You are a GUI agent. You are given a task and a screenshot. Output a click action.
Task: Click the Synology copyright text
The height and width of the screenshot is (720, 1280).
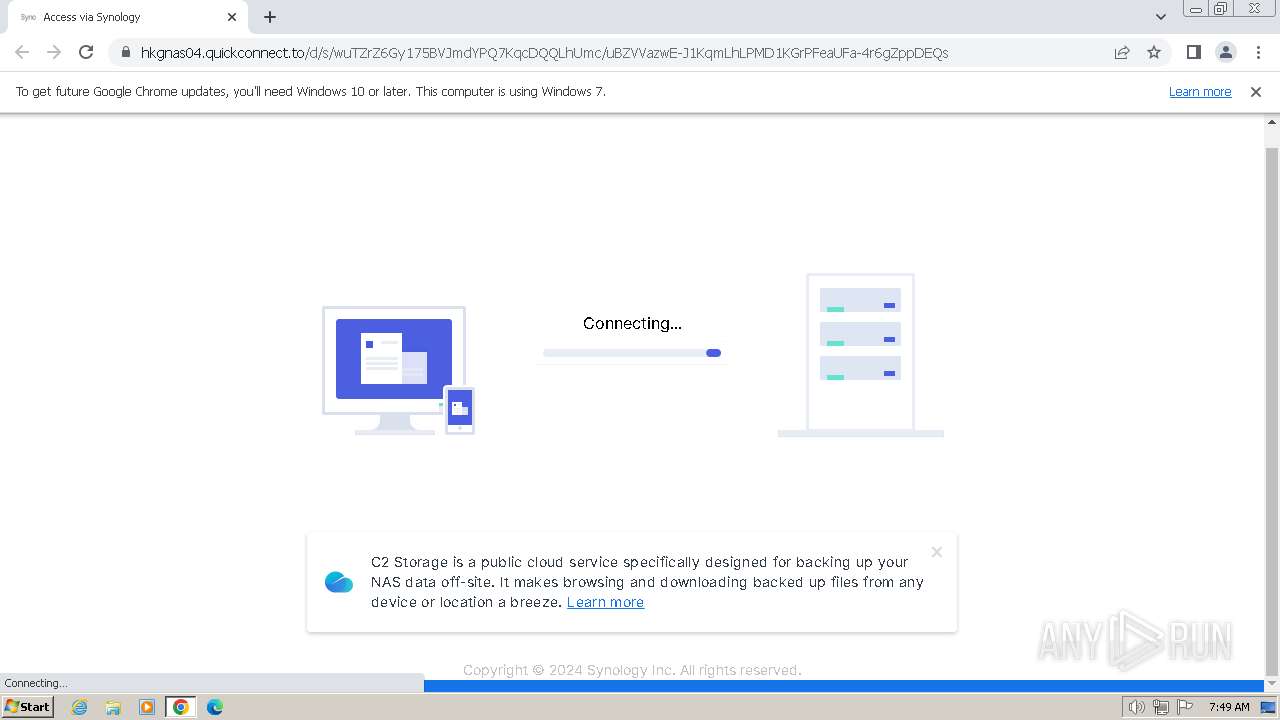632,670
